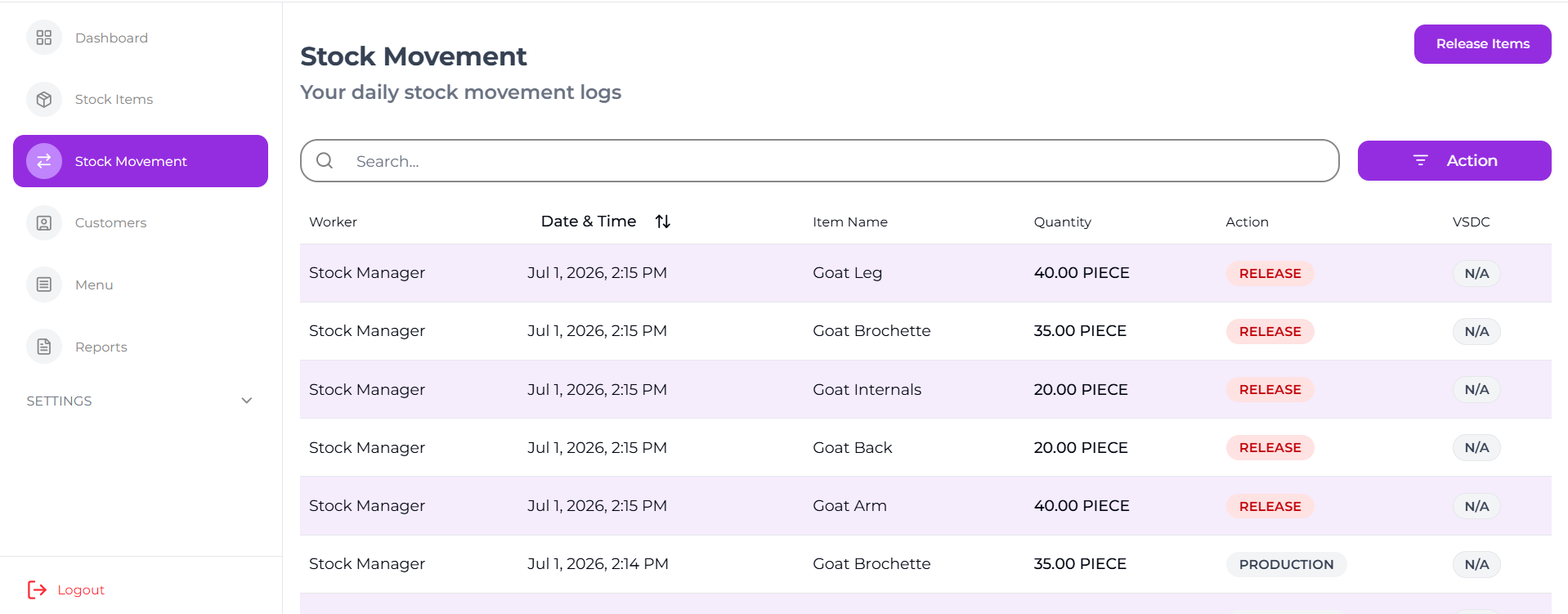The image size is (1568, 614).
Task: Click the search magnifier icon
Action: tap(325, 160)
